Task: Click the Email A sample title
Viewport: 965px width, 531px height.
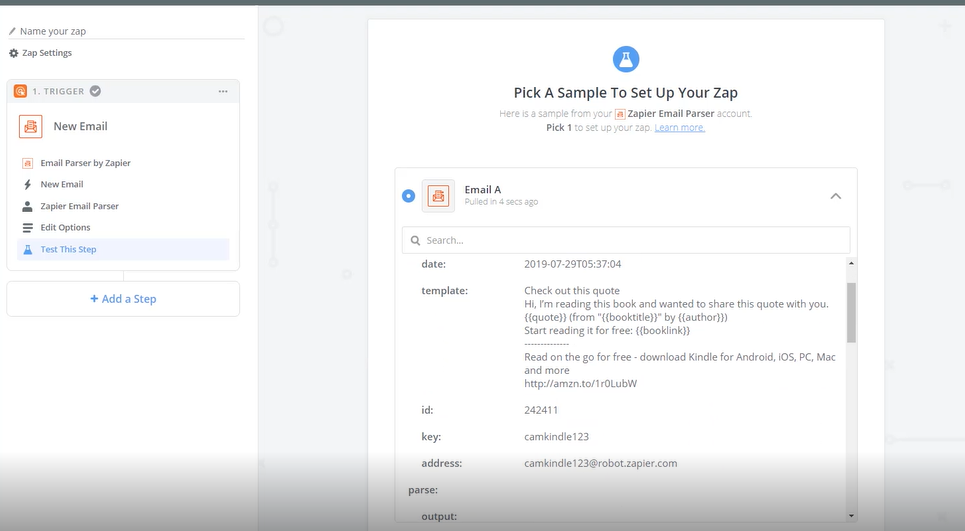Action: [482, 190]
